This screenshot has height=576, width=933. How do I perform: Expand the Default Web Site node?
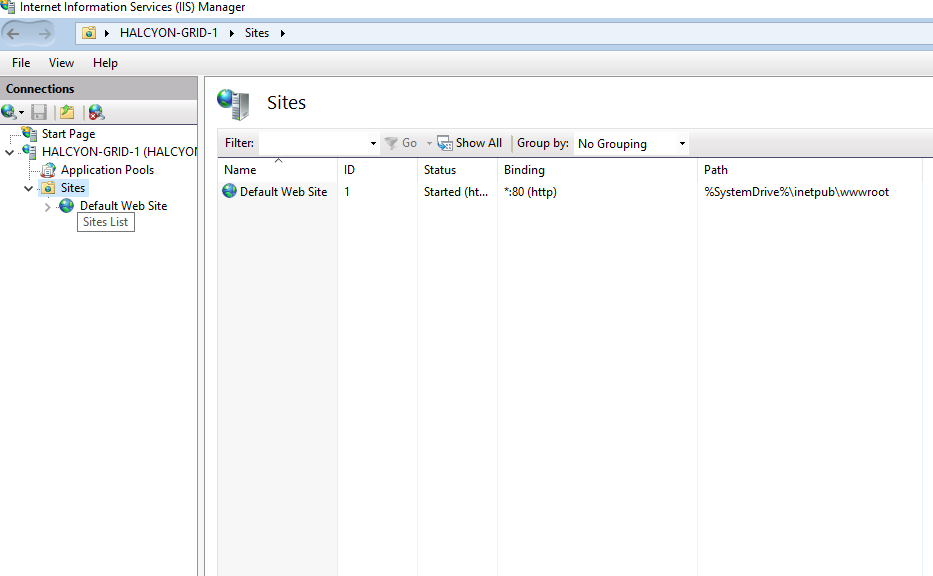coord(48,207)
